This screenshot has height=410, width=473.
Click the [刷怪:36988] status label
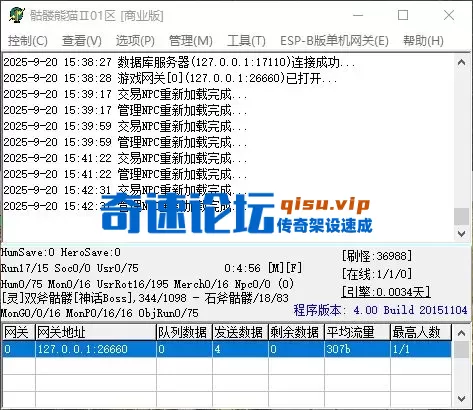(377, 256)
